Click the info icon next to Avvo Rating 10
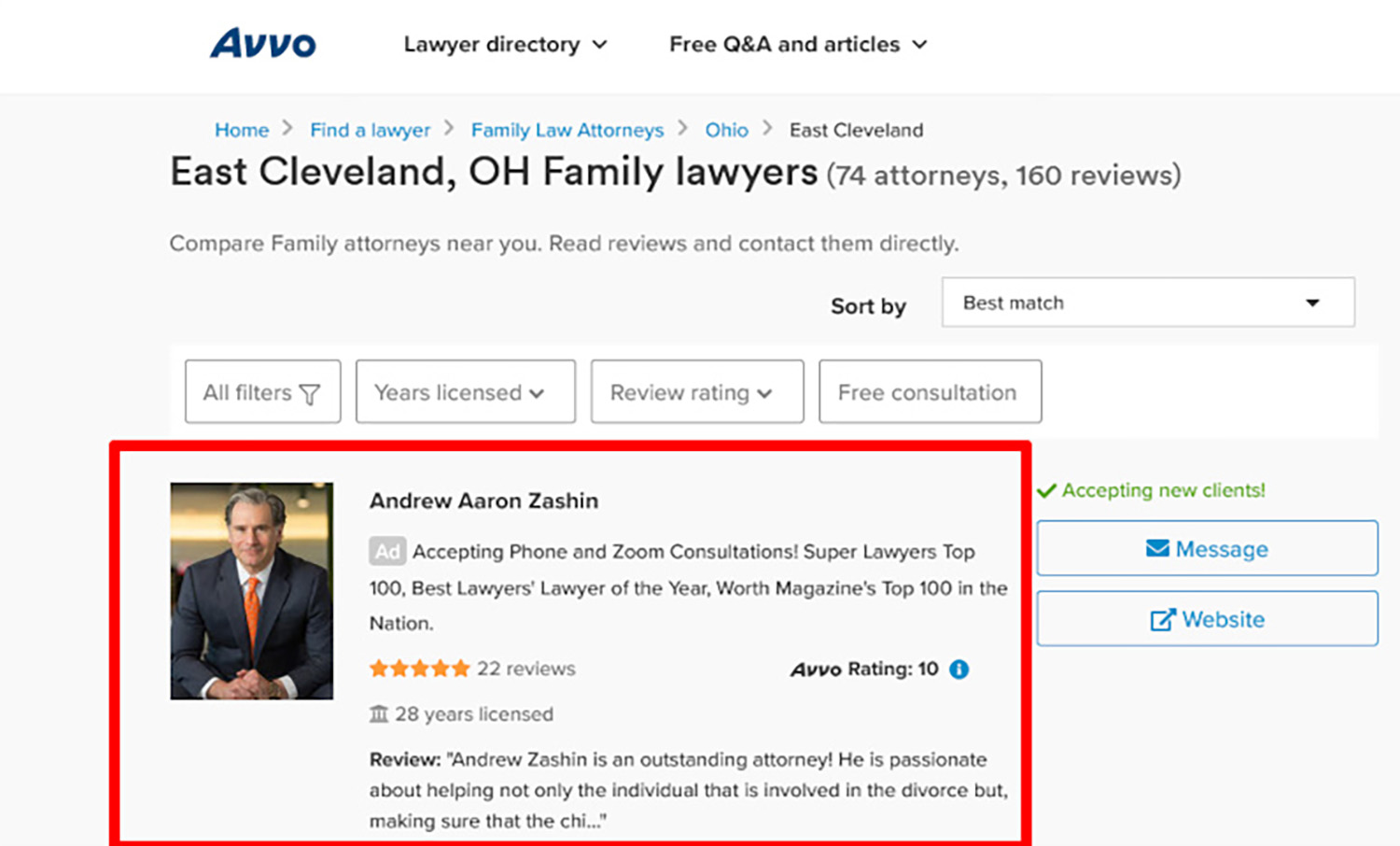Image resolution: width=1400 pixels, height=846 pixels. tap(958, 669)
